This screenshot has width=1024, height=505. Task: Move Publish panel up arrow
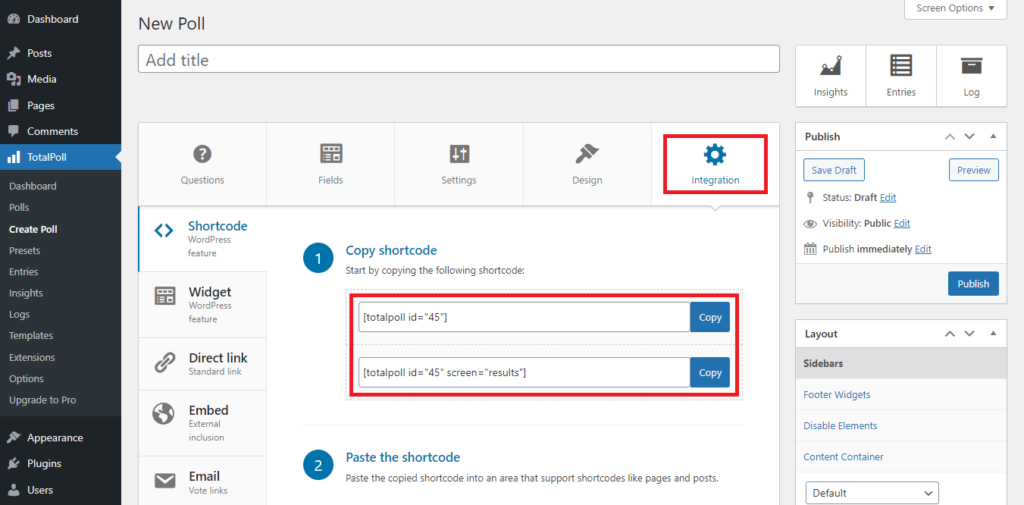950,137
